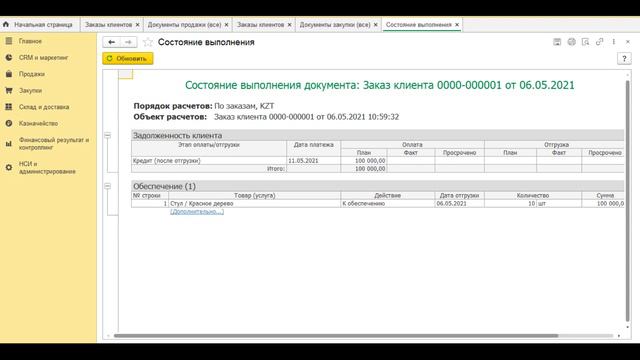This screenshot has width=640, height=360.
Task: Open more actions three-dot menu
Action: (613, 42)
